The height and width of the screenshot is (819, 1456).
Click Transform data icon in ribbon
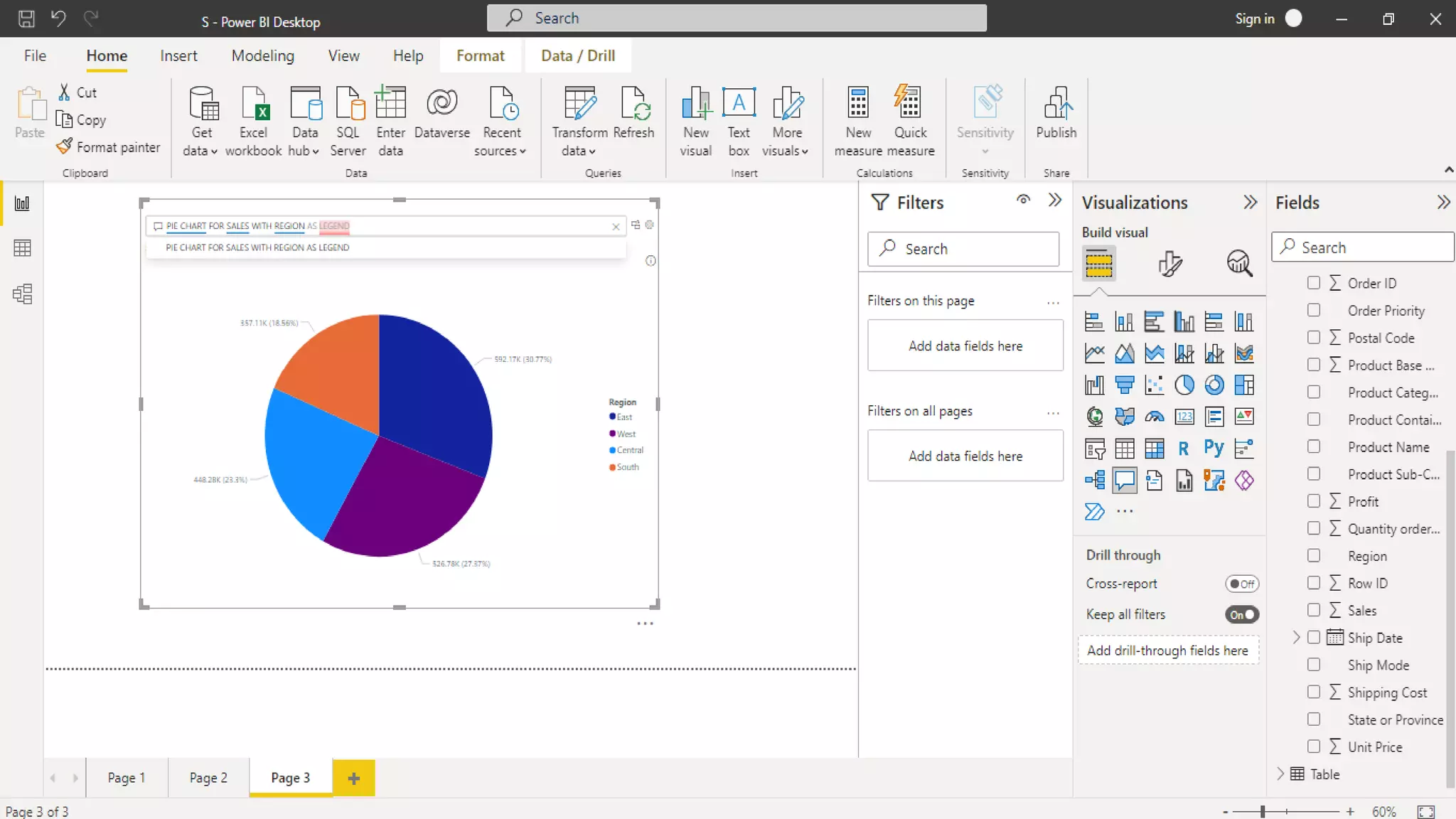[x=579, y=105]
